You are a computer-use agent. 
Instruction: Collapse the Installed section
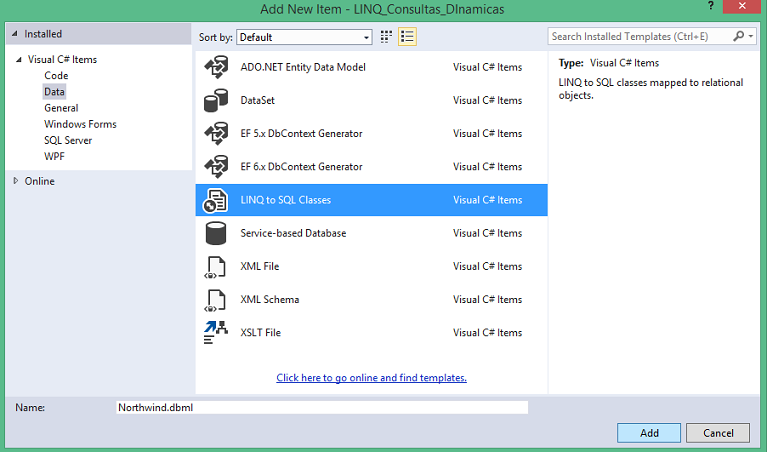[x=15, y=34]
